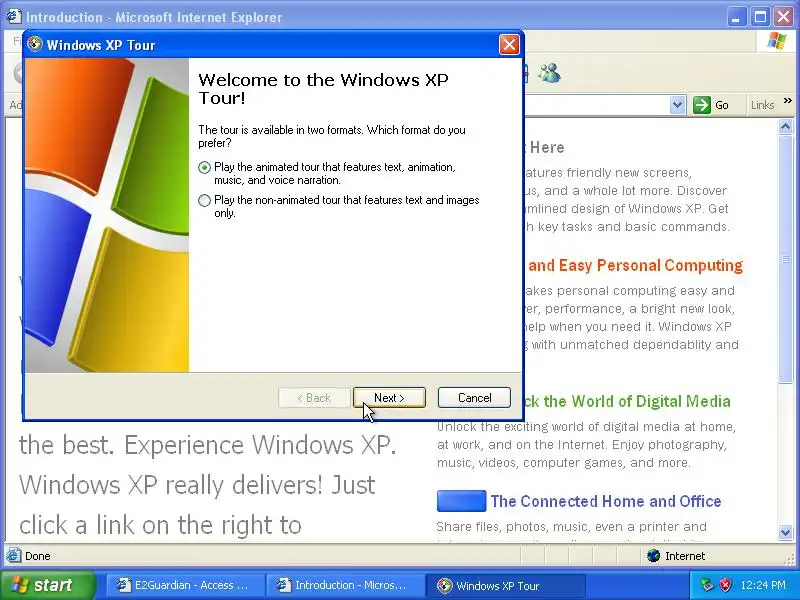Switch to Introduction - Microsoft IE taskbar button
800x600 pixels.
coord(346,585)
